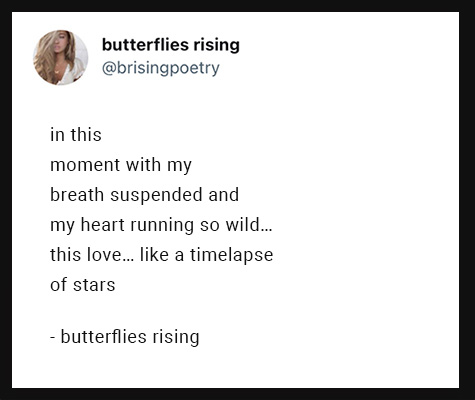Screen dimensions: 475x400
Task: Select the word "moment" in the poem
Action: click(85, 166)
